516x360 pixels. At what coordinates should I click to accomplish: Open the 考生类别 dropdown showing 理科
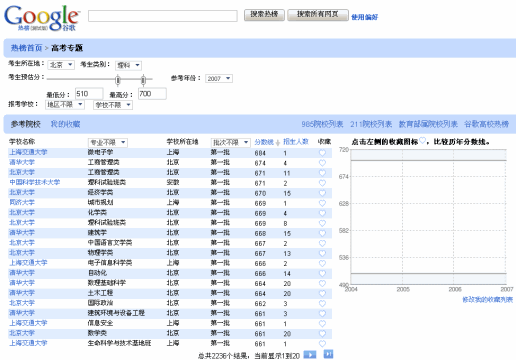pos(128,65)
